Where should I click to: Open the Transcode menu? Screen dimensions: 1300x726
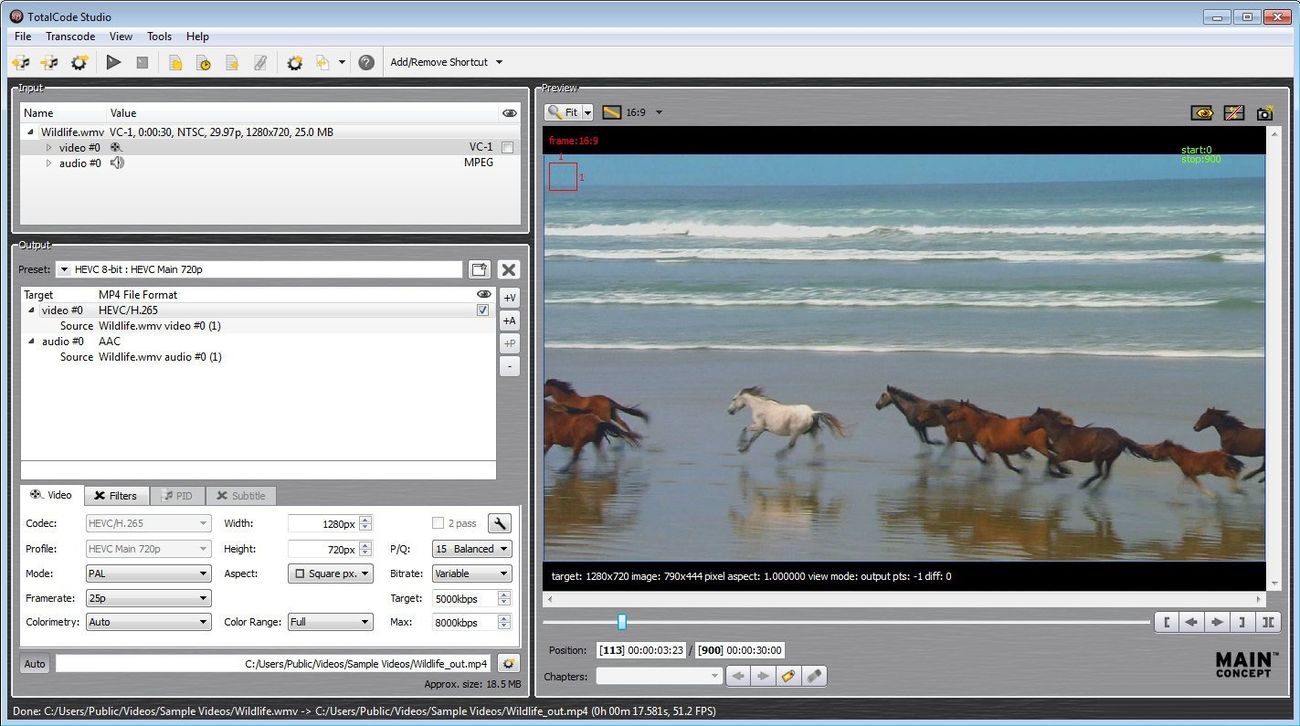(70, 36)
